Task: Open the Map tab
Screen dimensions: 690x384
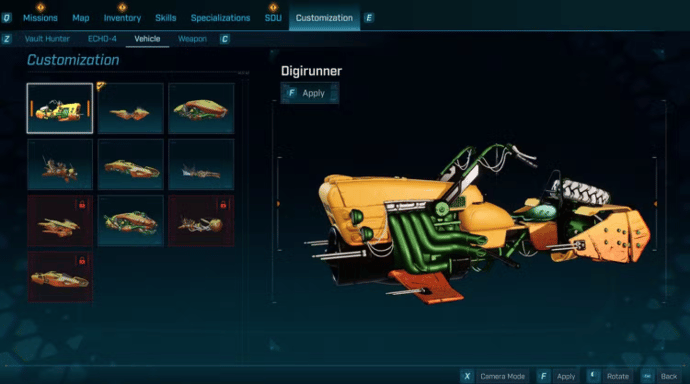Action: coord(81,18)
